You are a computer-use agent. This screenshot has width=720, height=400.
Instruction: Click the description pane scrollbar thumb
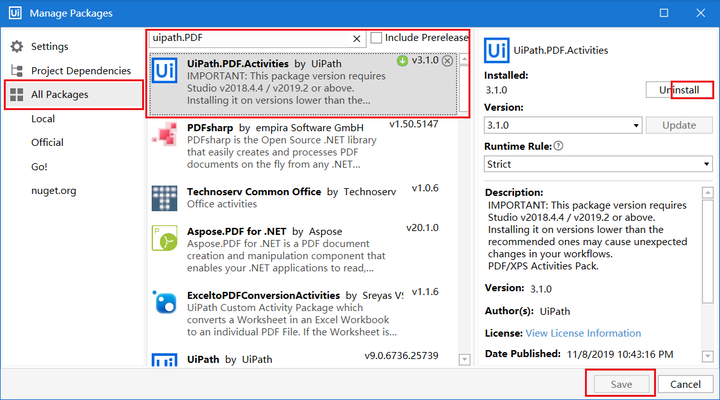click(x=708, y=251)
